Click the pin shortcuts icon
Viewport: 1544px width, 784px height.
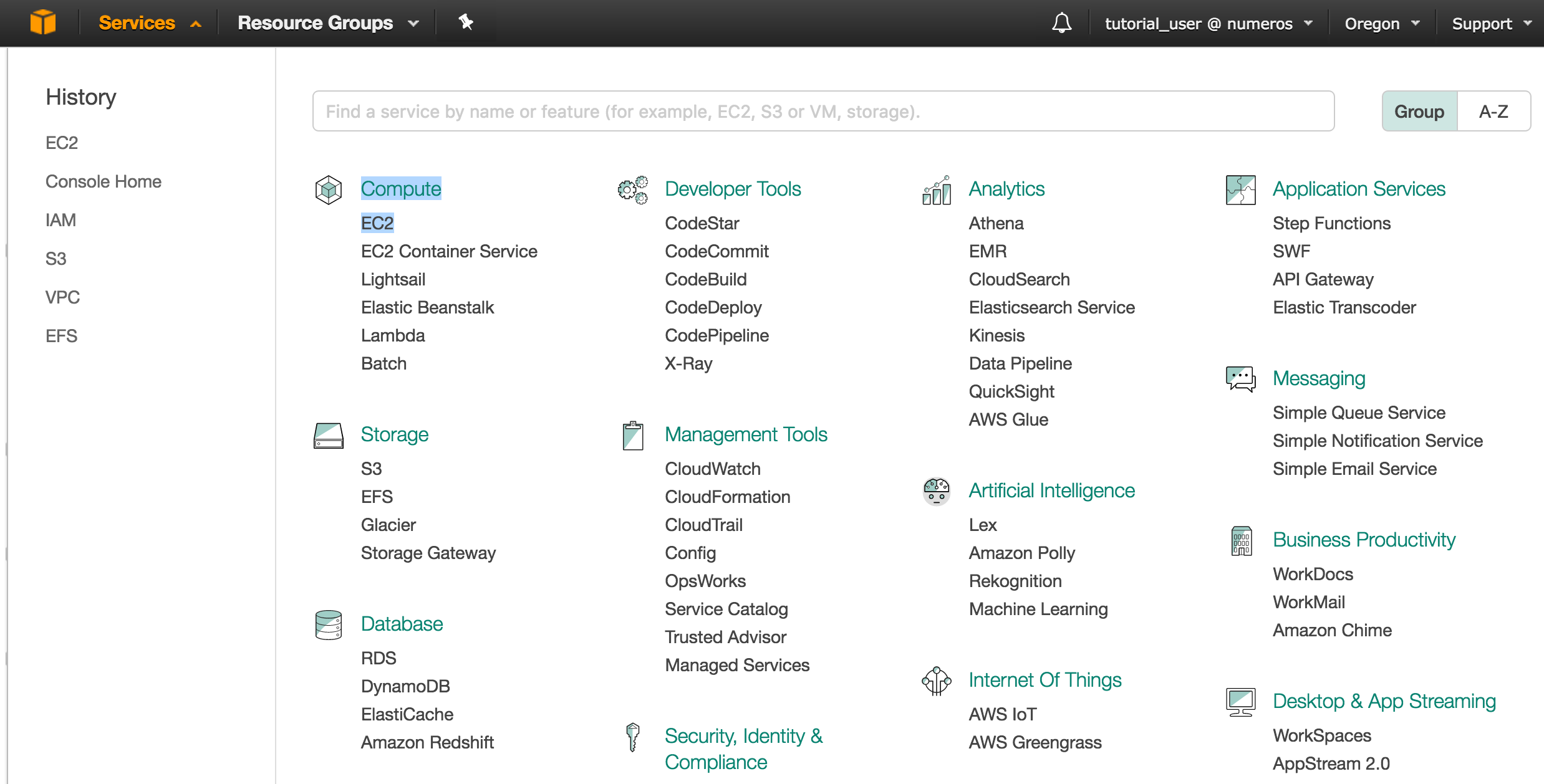pyautogui.click(x=465, y=22)
